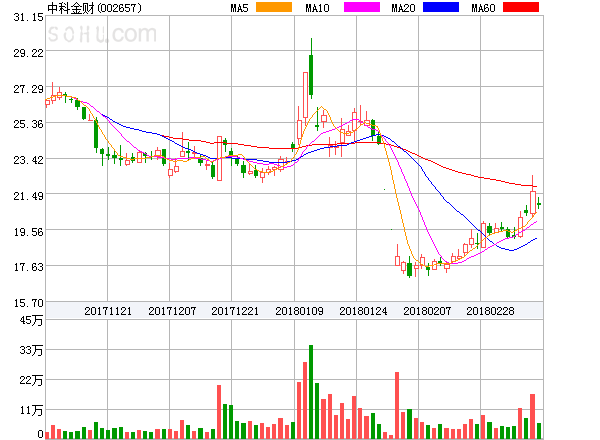Click the 20180228 date label
This screenshot has width=600, height=440.
point(490,311)
